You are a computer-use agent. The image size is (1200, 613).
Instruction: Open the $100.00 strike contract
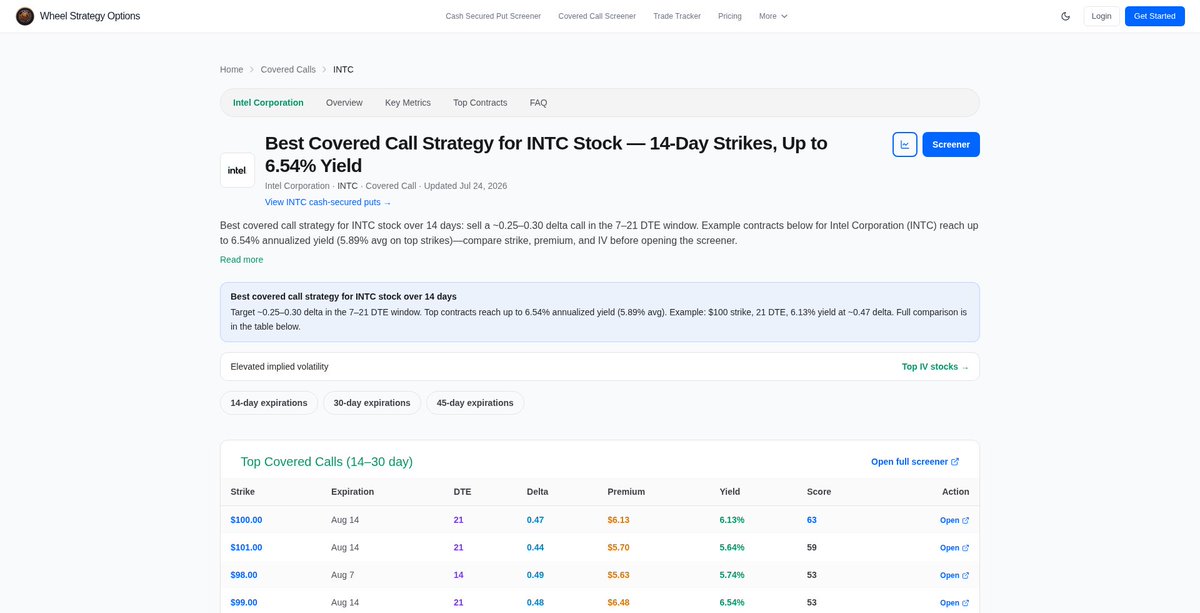246,520
